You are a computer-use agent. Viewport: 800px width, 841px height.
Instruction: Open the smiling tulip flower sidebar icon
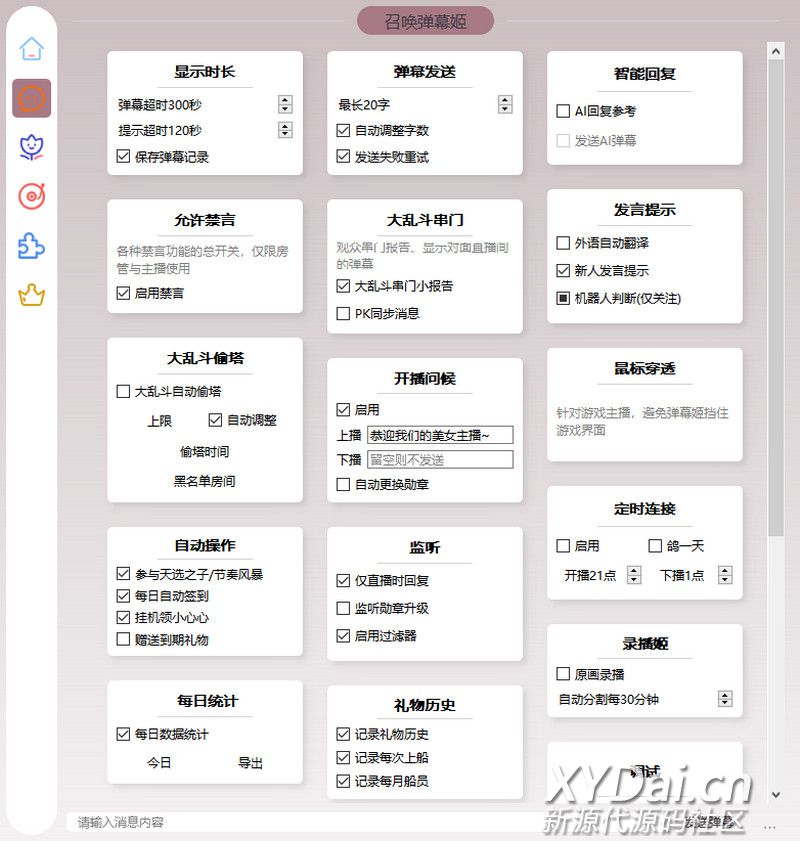pos(32,147)
